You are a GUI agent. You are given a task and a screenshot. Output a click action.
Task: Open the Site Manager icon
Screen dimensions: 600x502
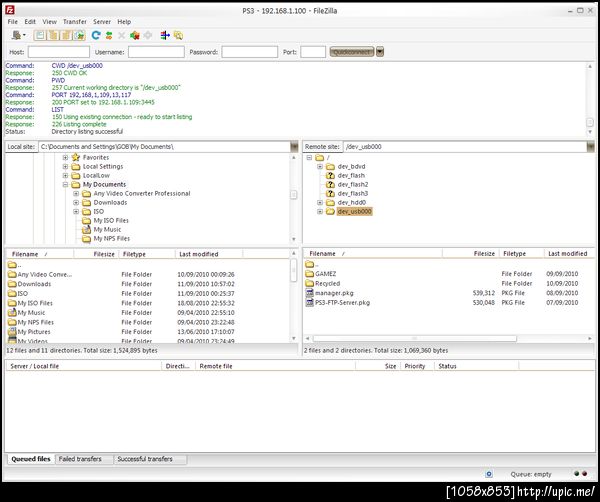click(x=17, y=35)
